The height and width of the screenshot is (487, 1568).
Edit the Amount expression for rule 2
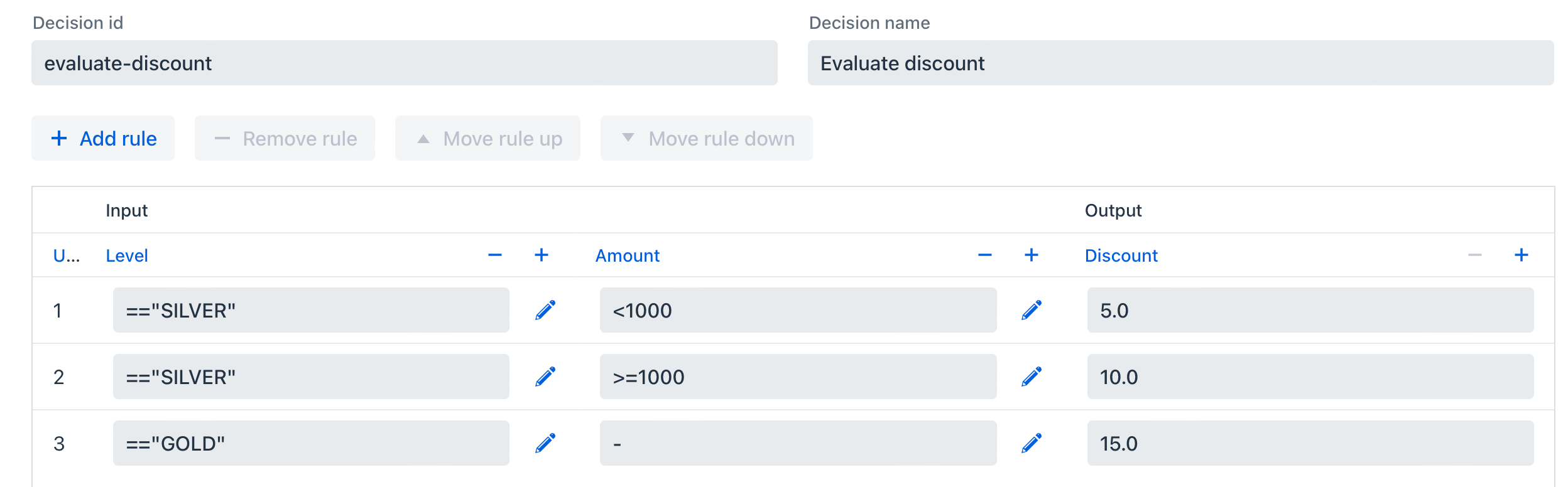click(x=1032, y=376)
